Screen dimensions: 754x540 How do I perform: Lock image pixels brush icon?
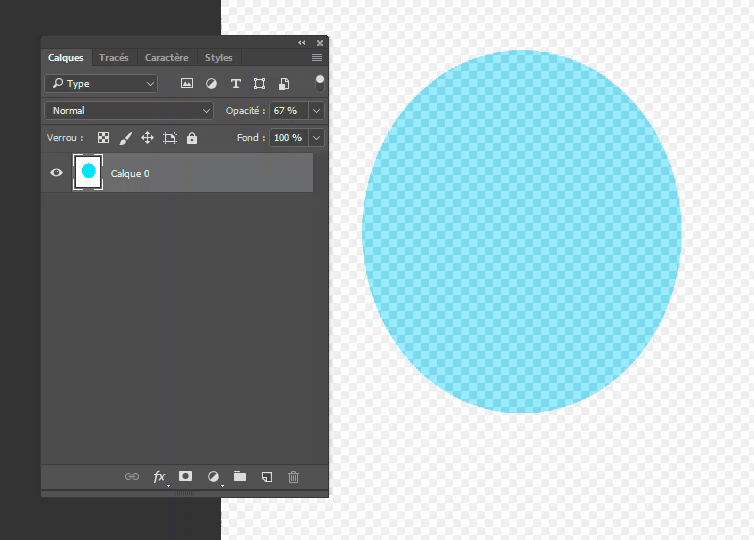126,138
